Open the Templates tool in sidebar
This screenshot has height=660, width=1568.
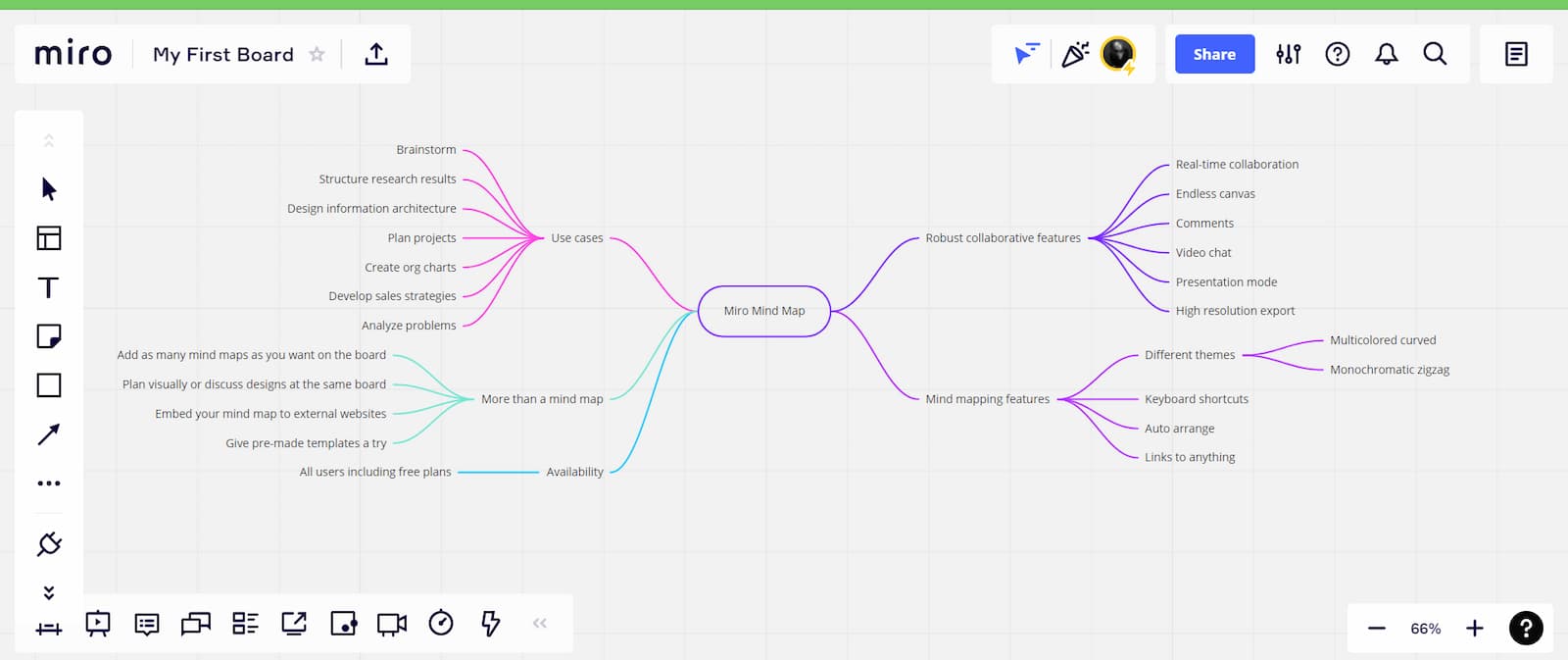point(49,237)
